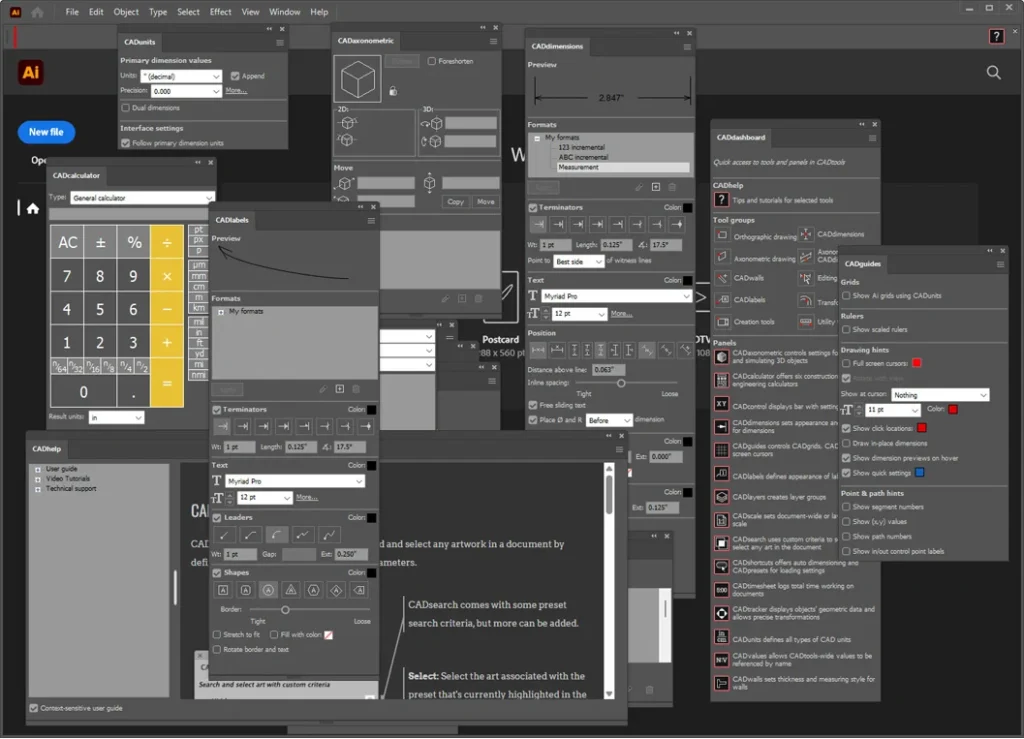Enable the Dual dimensions checkbox
Viewport: 1024px width, 739px height.
(125, 108)
